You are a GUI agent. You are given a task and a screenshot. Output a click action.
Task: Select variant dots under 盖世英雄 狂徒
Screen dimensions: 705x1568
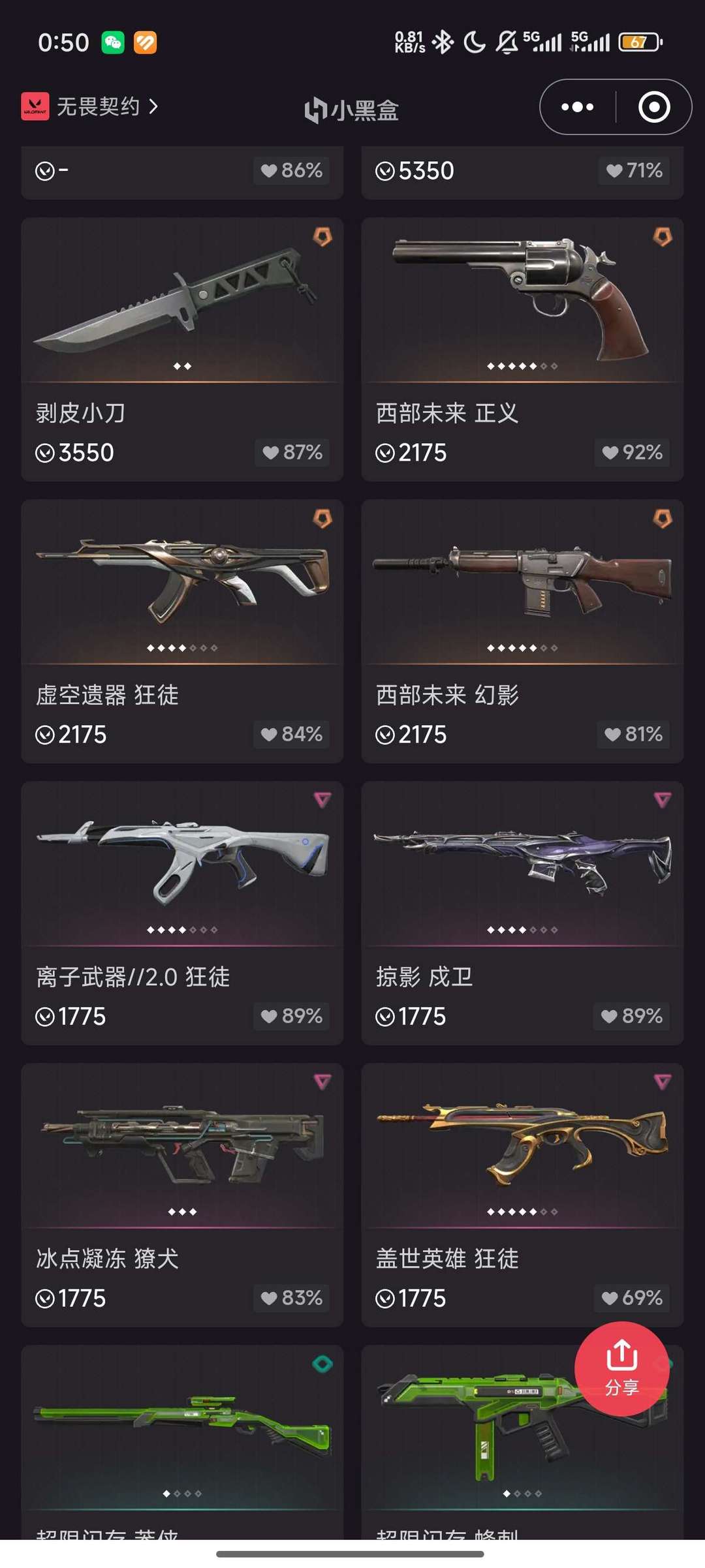point(522,1212)
